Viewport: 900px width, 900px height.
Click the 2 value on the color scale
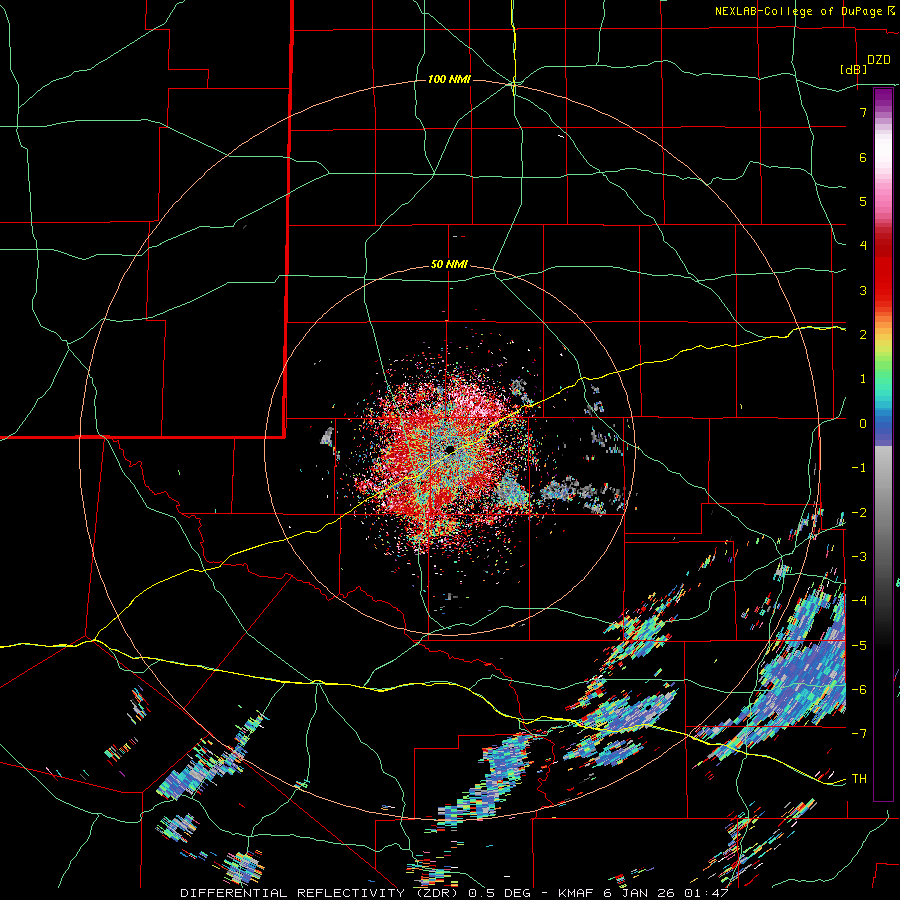point(863,335)
